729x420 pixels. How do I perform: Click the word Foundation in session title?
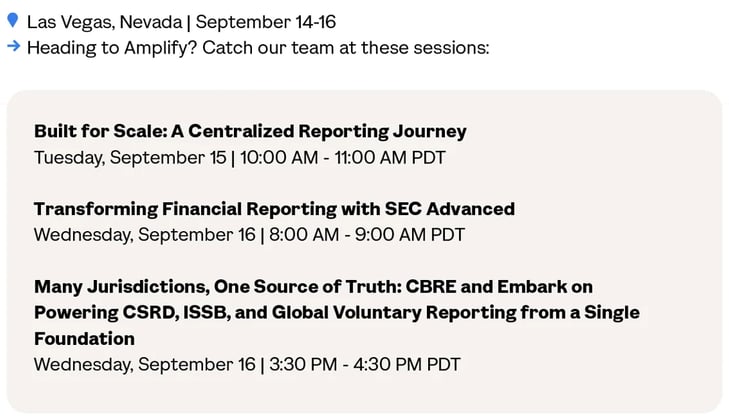[x=85, y=339]
